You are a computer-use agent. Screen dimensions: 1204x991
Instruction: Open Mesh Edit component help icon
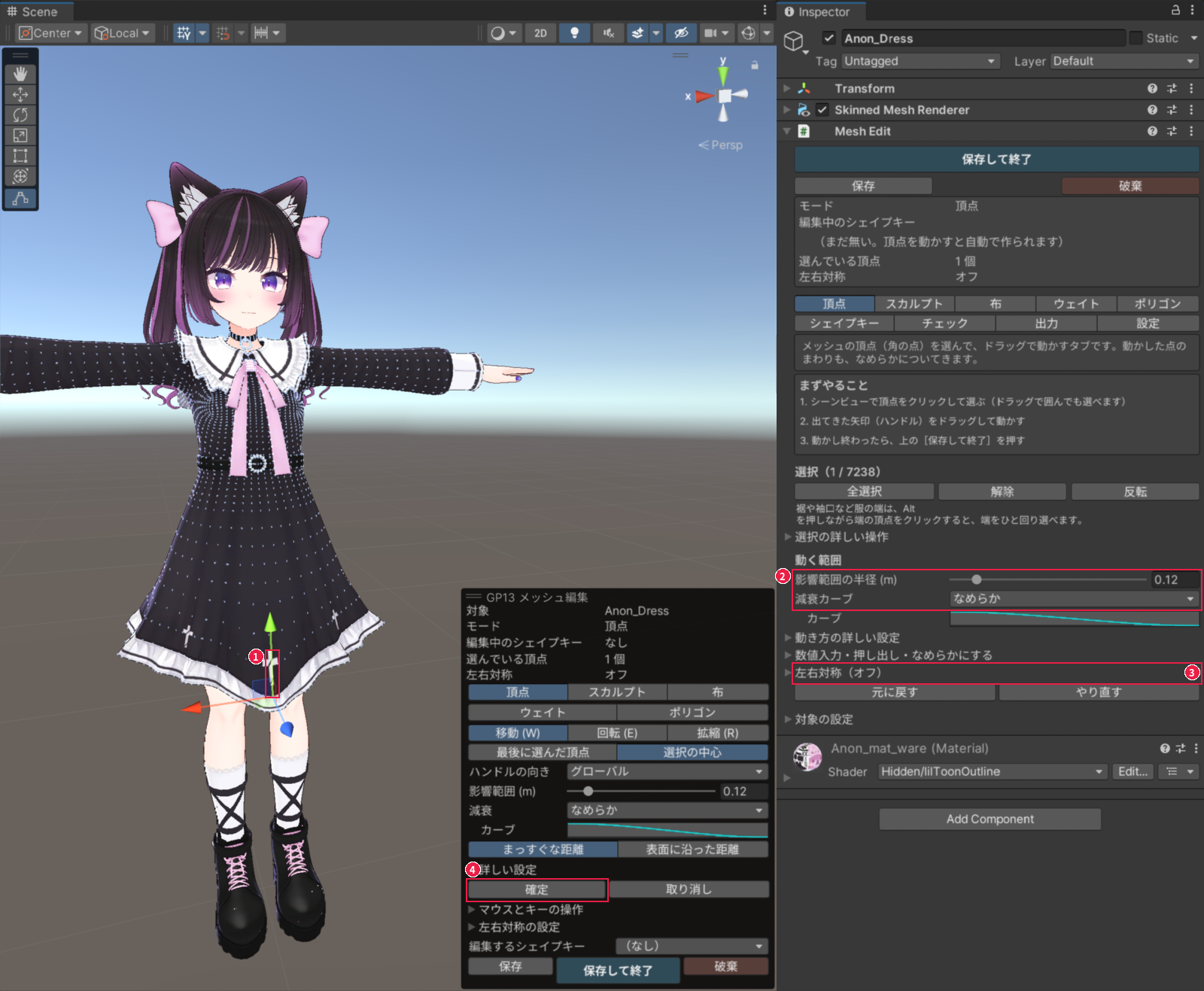coord(1152,131)
